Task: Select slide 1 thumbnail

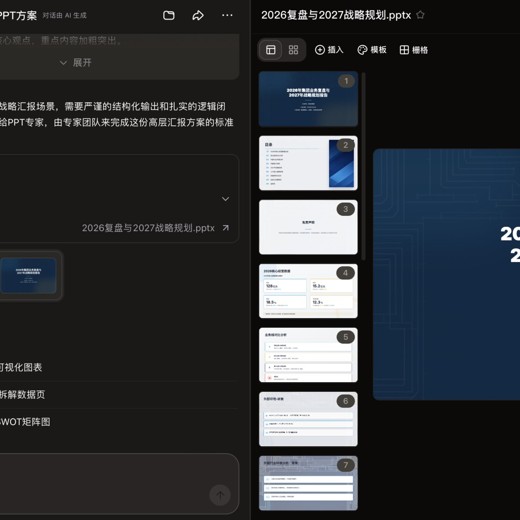Action: (x=308, y=99)
